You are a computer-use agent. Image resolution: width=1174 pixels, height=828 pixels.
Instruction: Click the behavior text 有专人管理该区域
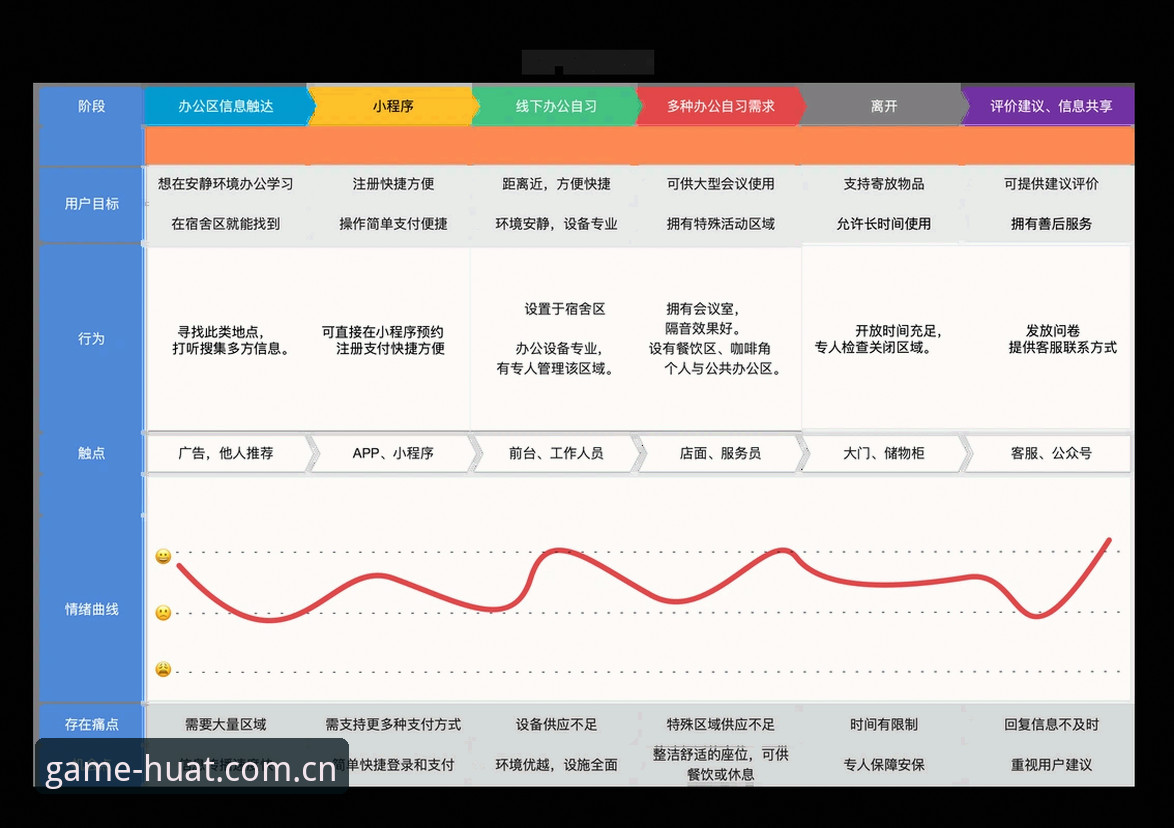click(x=556, y=368)
